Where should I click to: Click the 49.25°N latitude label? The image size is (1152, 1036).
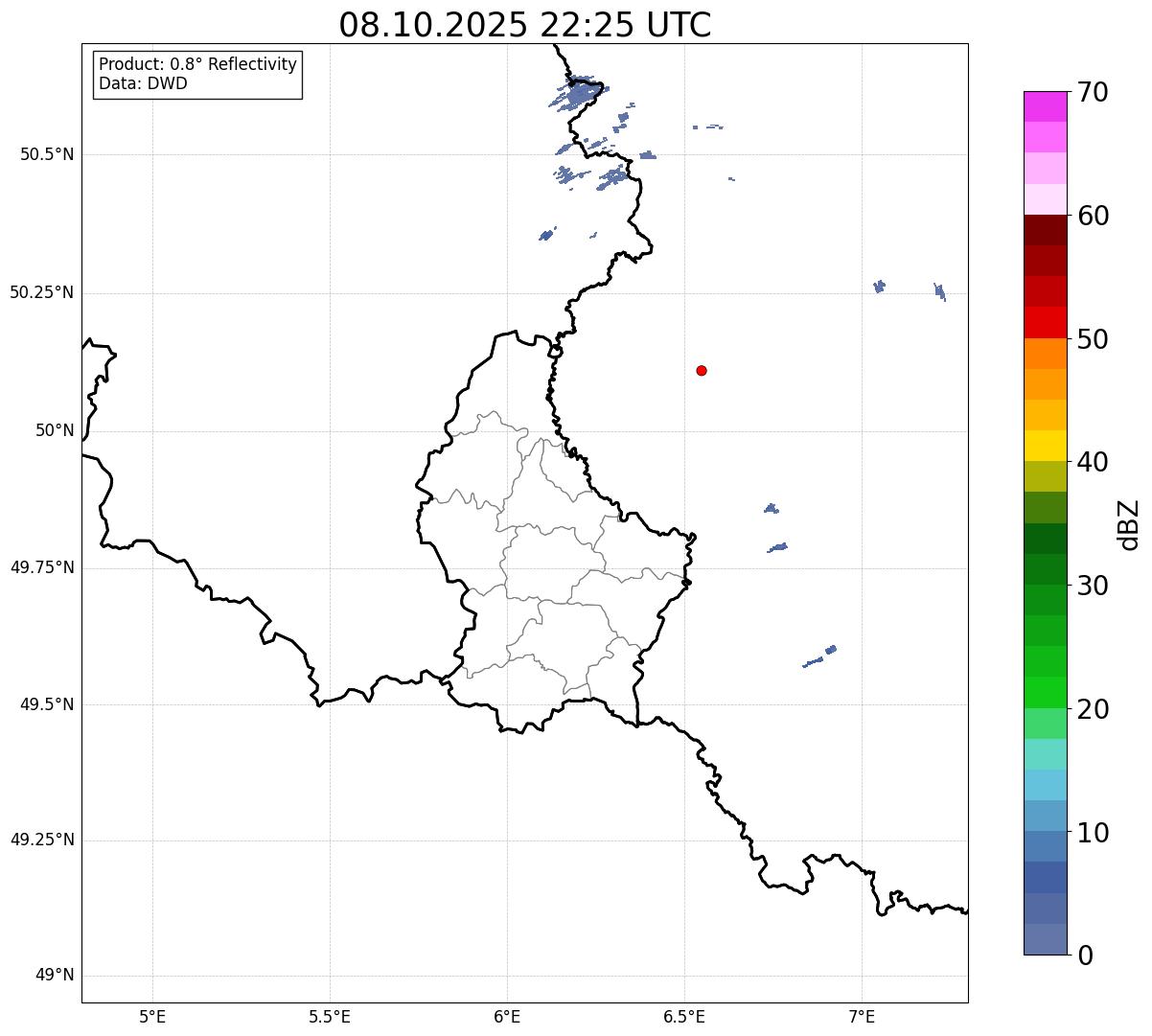(42, 840)
